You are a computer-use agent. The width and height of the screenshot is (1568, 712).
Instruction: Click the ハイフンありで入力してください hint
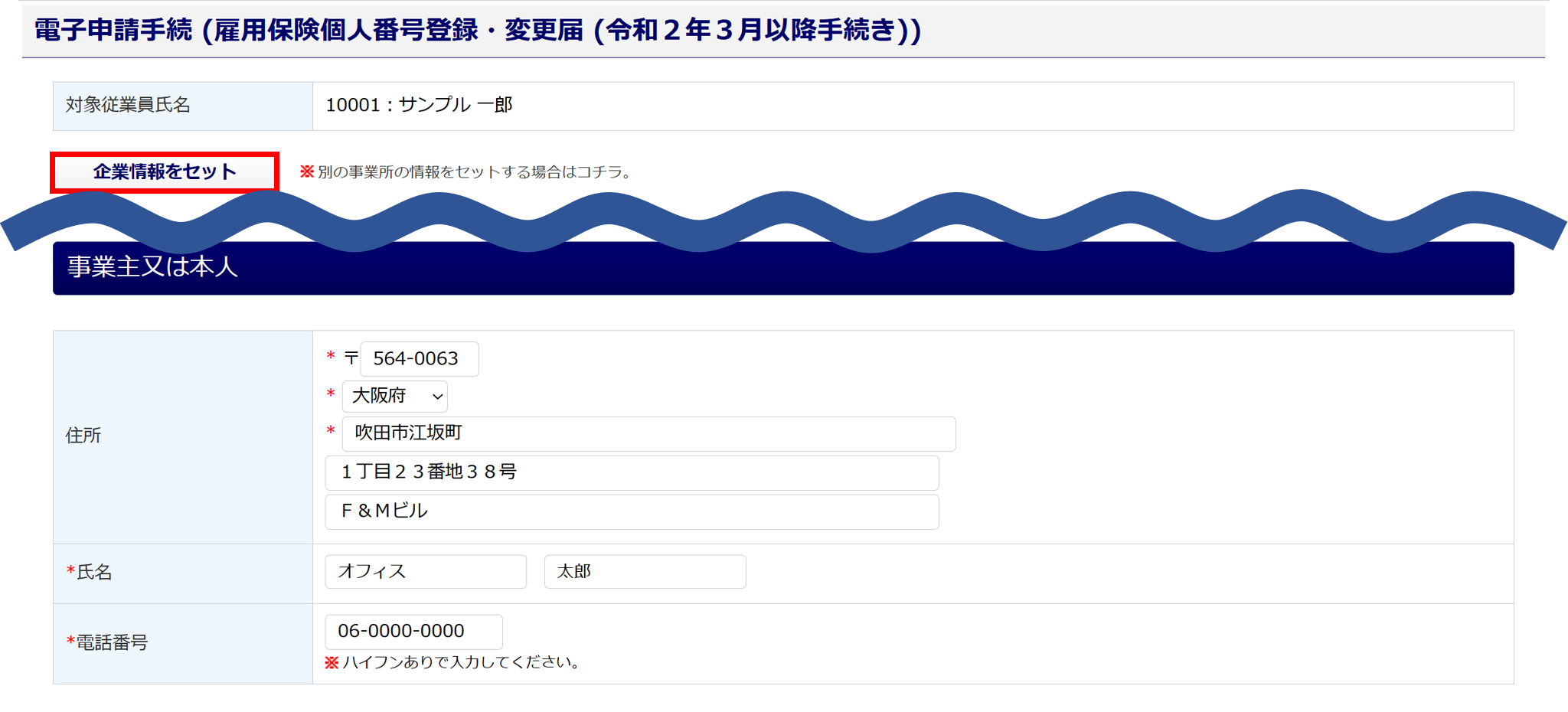(459, 663)
